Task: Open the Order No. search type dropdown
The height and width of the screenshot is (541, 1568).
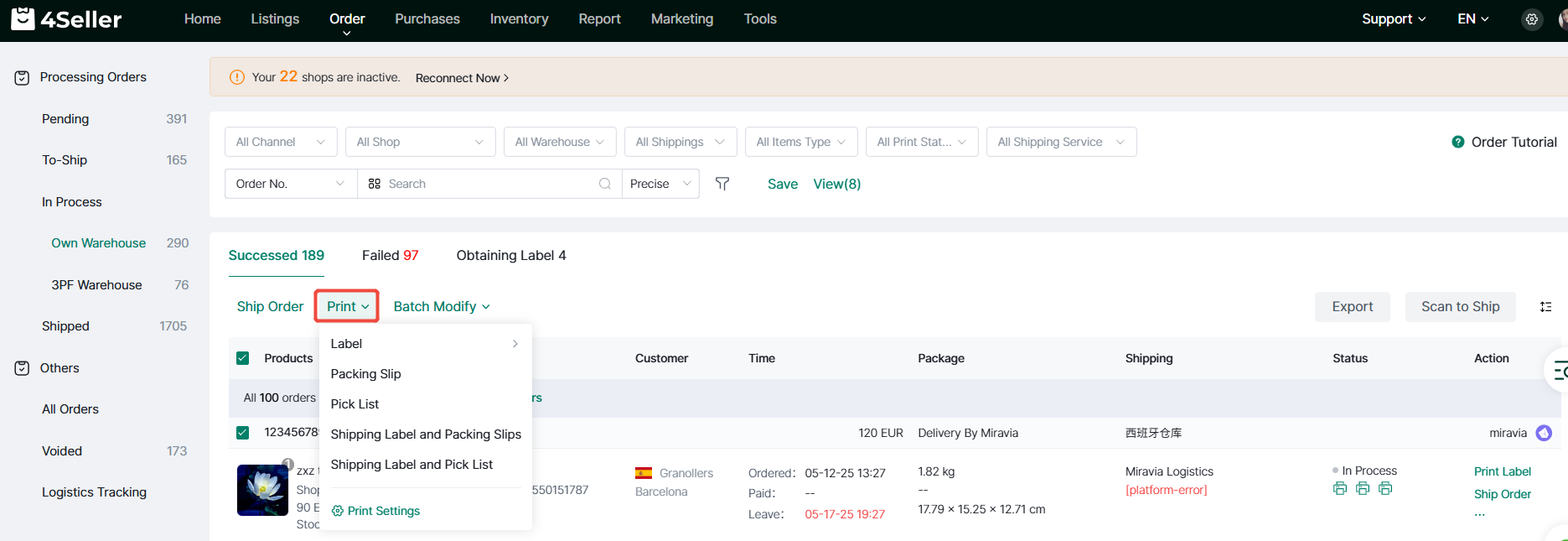Action: tap(291, 184)
